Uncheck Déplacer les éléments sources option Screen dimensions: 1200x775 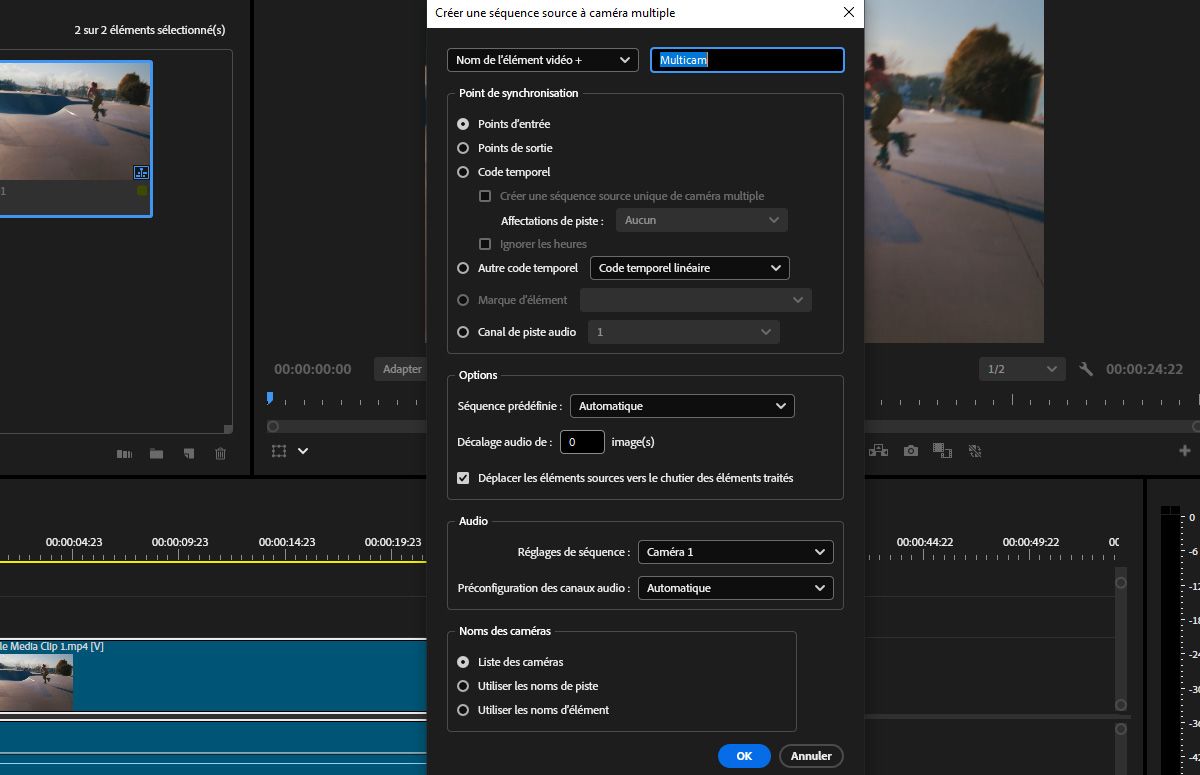463,478
